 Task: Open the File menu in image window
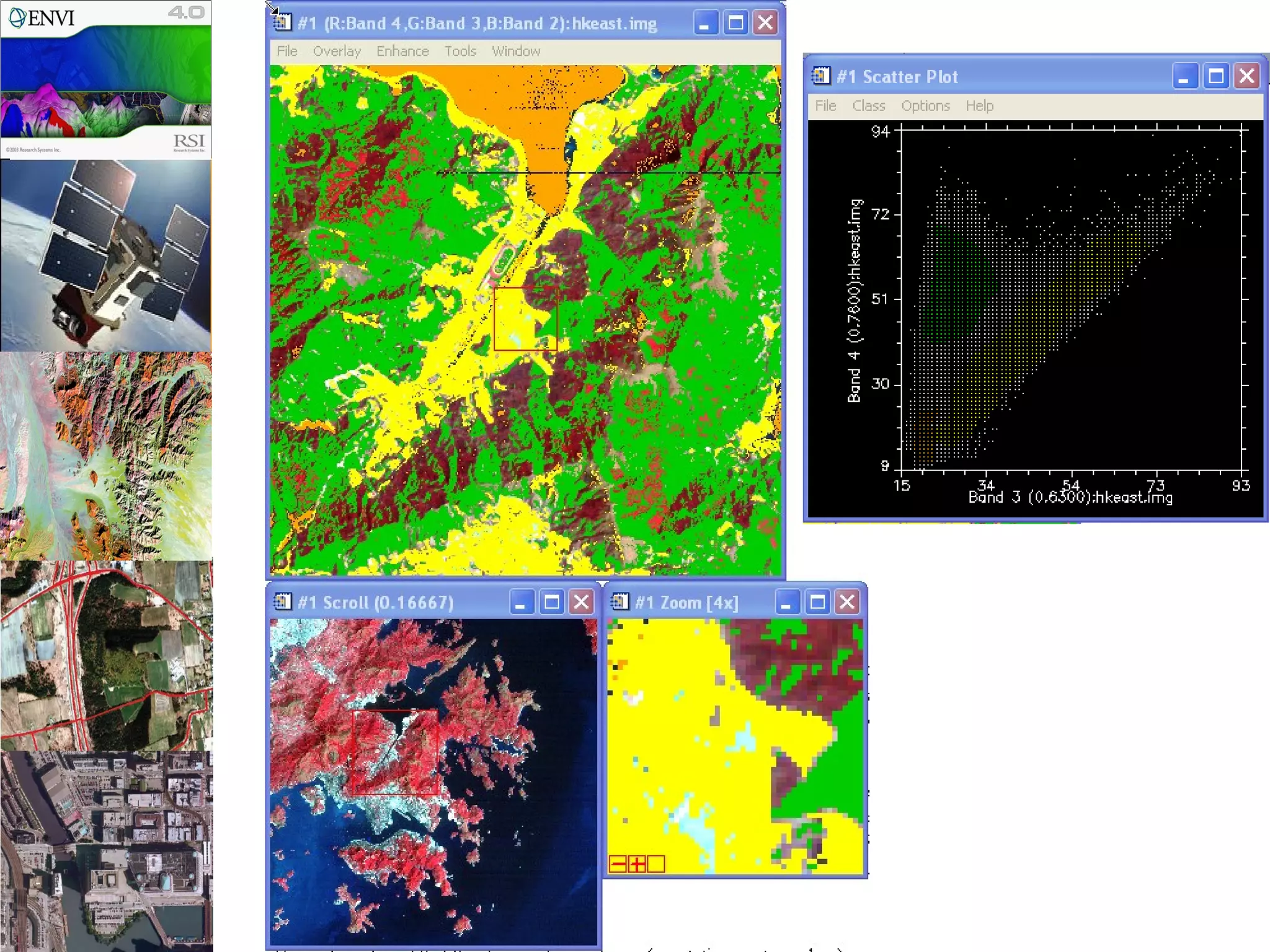(x=286, y=51)
